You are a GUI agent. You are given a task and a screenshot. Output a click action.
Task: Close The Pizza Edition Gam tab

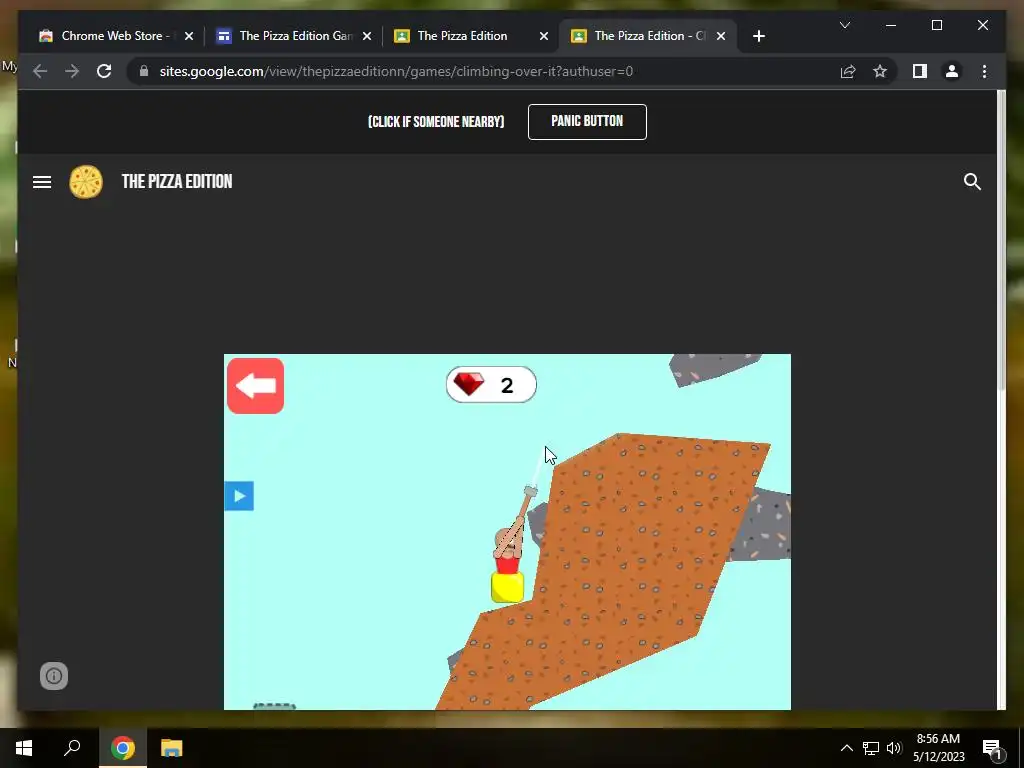pos(367,36)
